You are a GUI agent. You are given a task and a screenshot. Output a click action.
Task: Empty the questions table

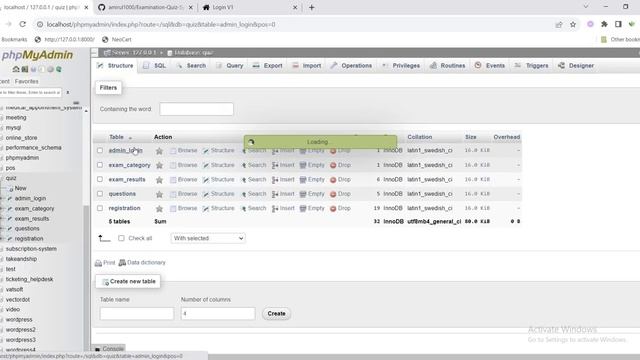tap(312, 193)
